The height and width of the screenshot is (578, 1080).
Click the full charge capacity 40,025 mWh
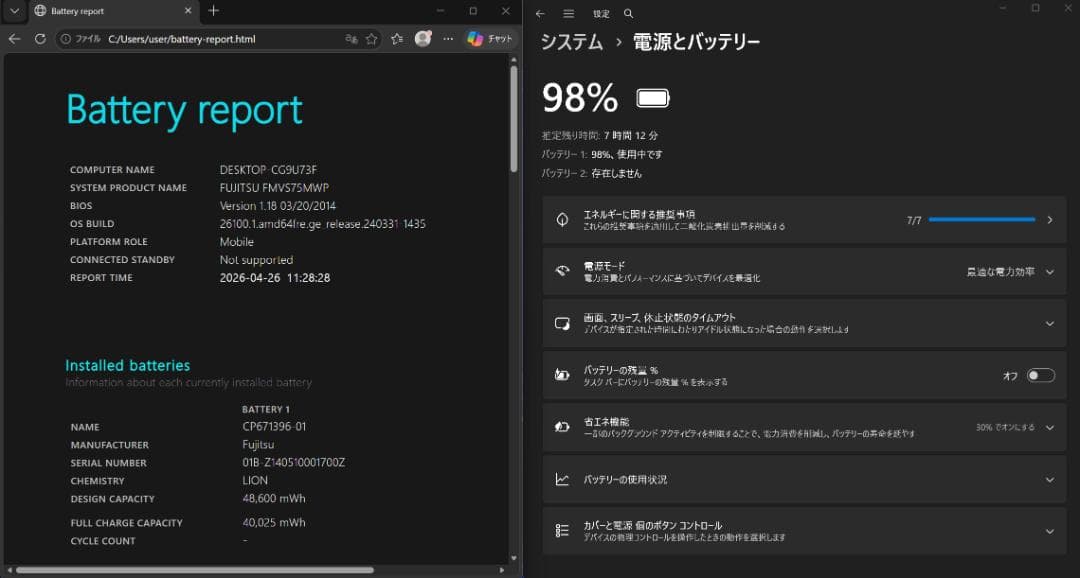point(273,522)
